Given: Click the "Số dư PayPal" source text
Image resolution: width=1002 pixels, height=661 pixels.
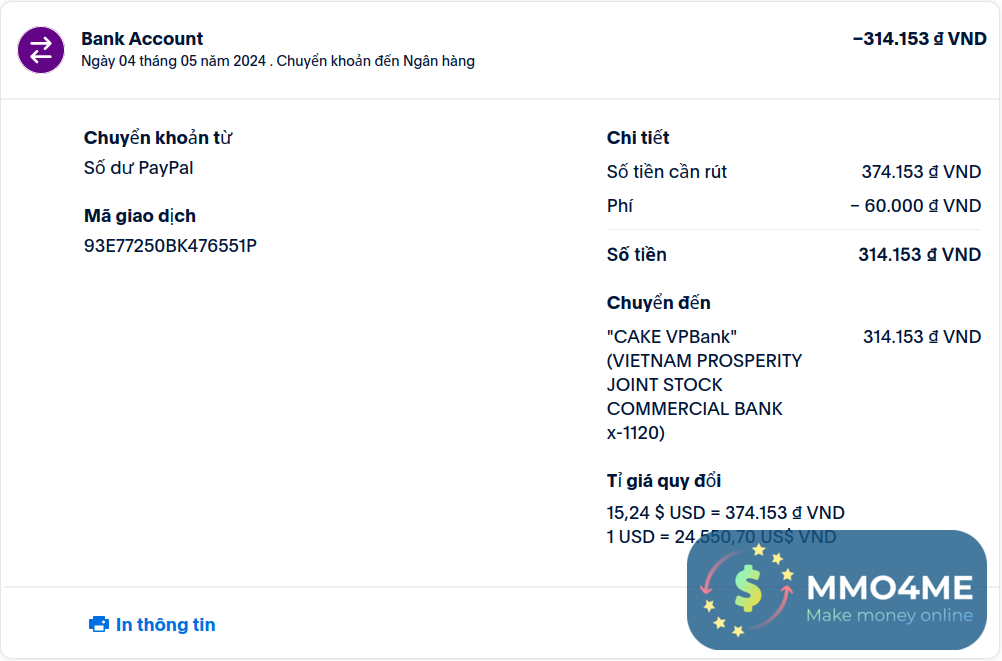Looking at the screenshot, I should (x=138, y=168).
